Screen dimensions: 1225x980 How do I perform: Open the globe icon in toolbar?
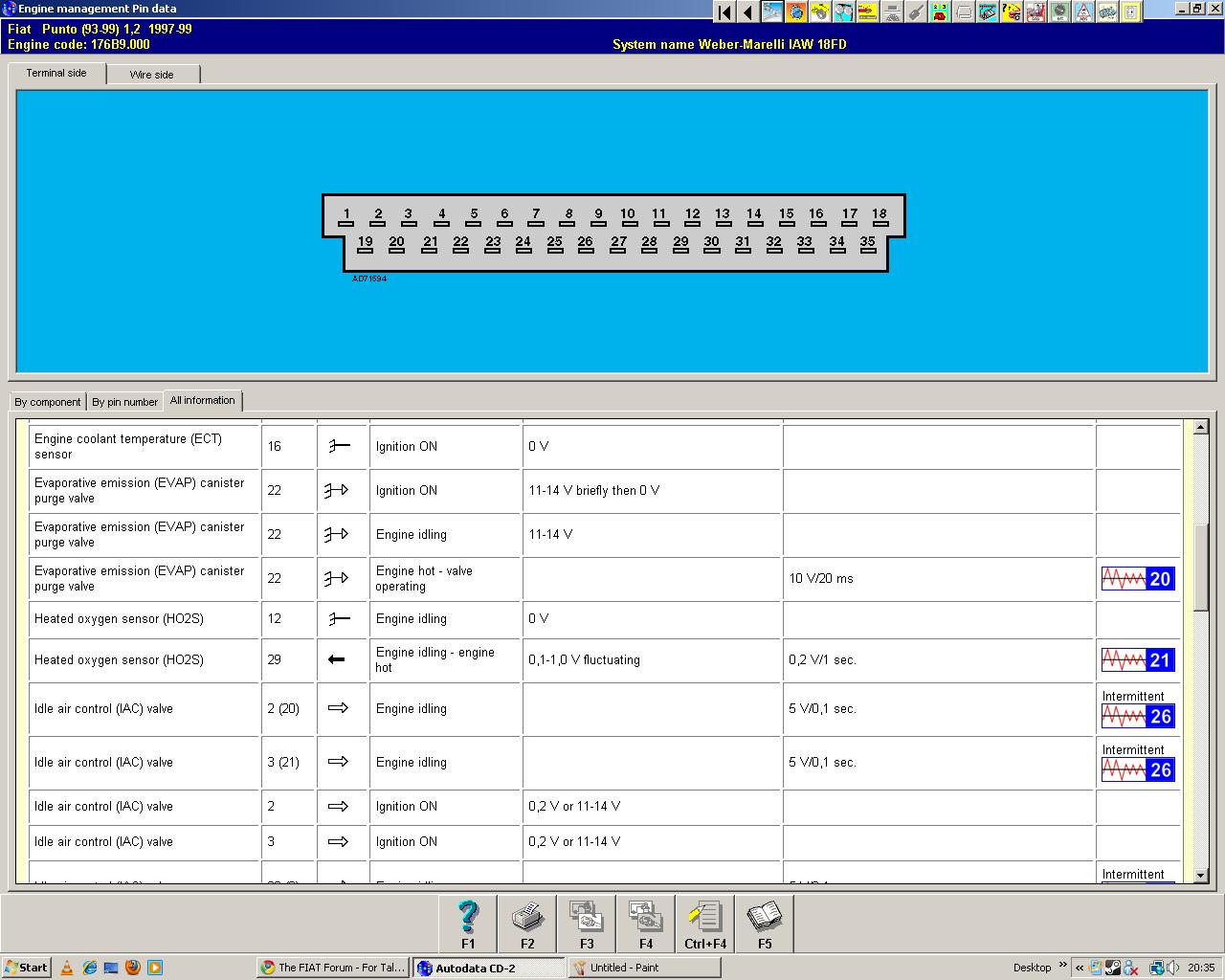click(x=796, y=11)
